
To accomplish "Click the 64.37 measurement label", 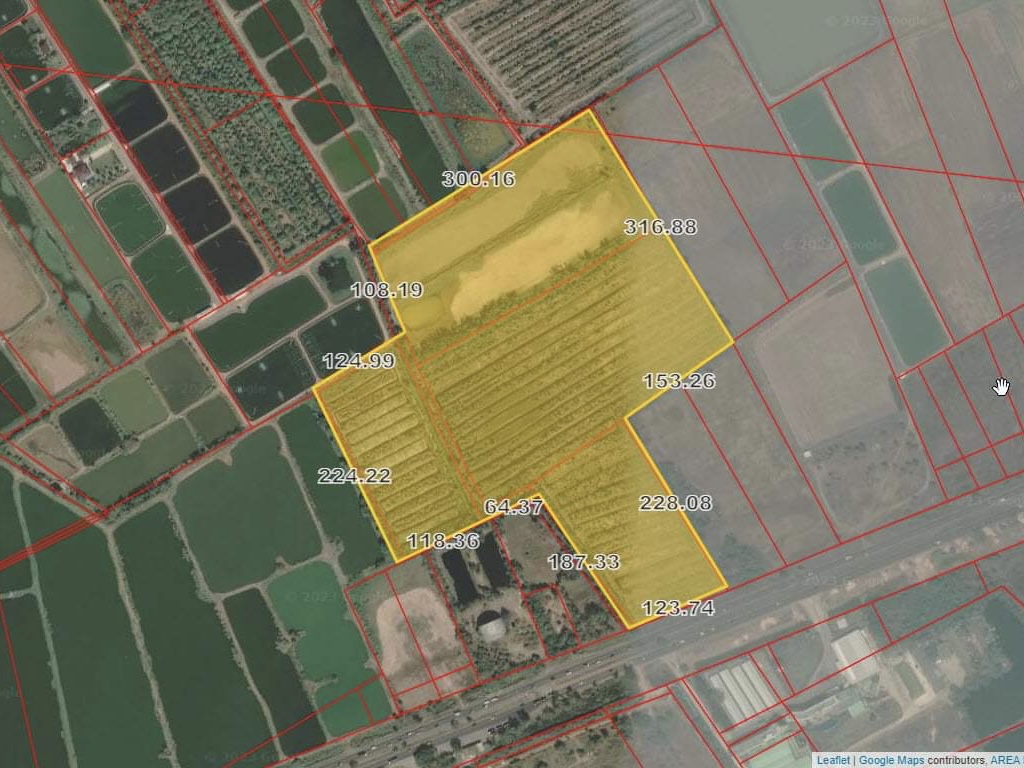I will (513, 507).
